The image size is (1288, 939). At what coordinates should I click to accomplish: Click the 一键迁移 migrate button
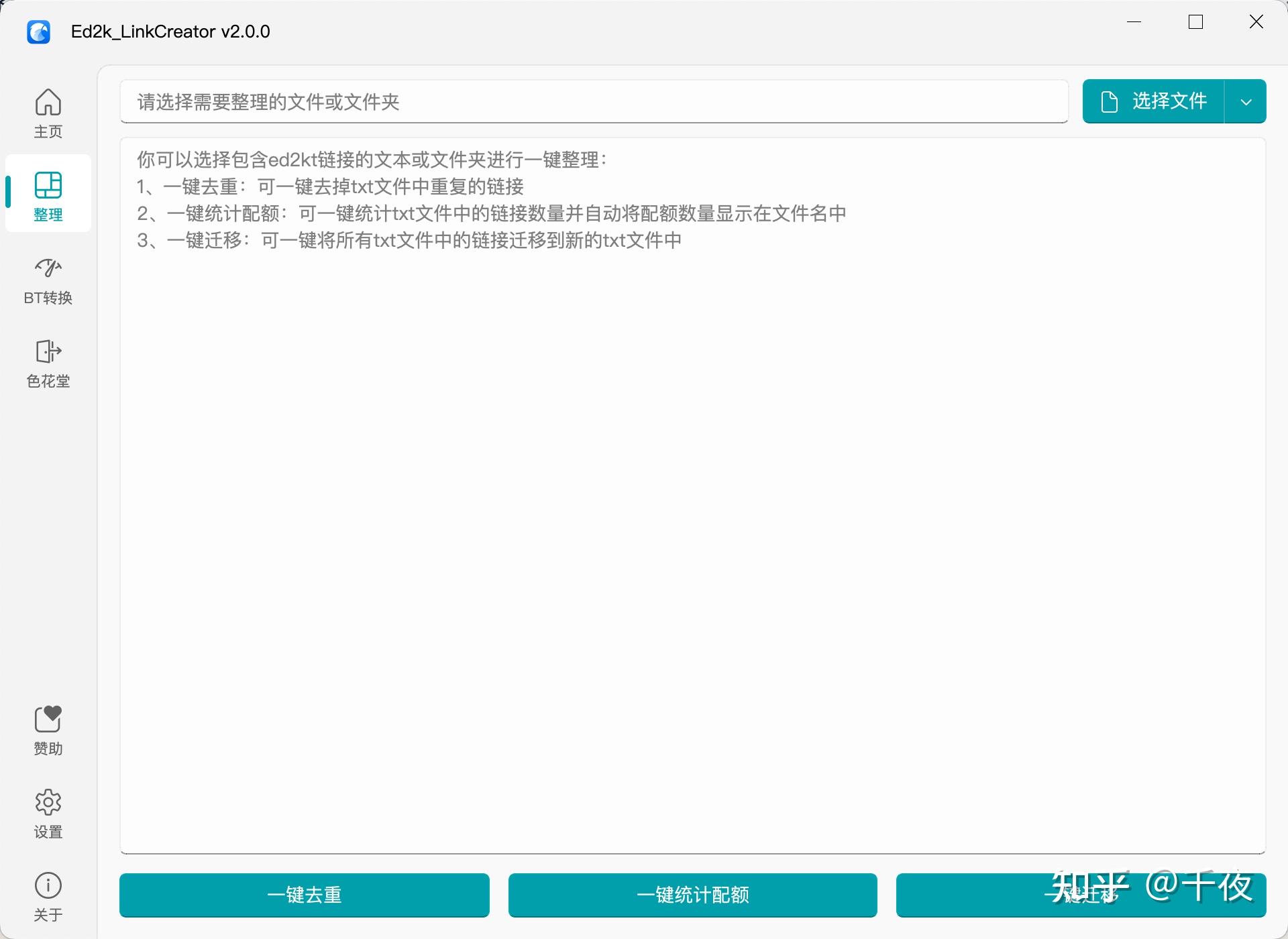(1081, 895)
